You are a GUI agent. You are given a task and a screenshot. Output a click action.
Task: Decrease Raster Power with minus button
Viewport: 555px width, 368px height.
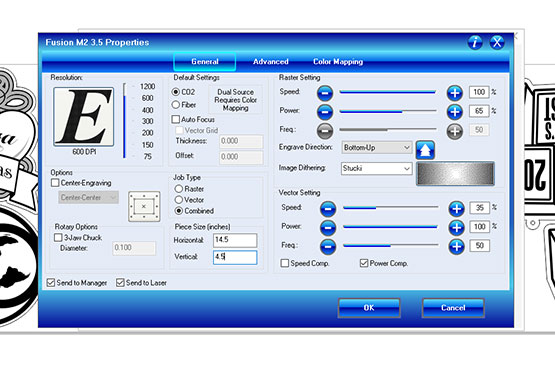click(x=325, y=112)
